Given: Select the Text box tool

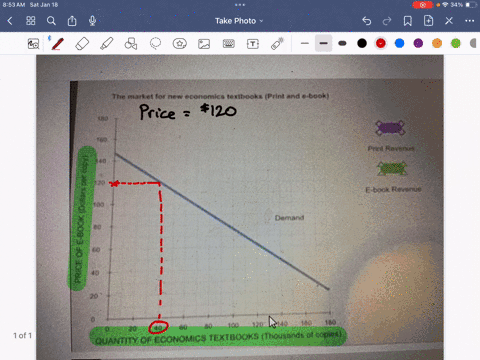Looking at the screenshot, I should tap(253, 44).
